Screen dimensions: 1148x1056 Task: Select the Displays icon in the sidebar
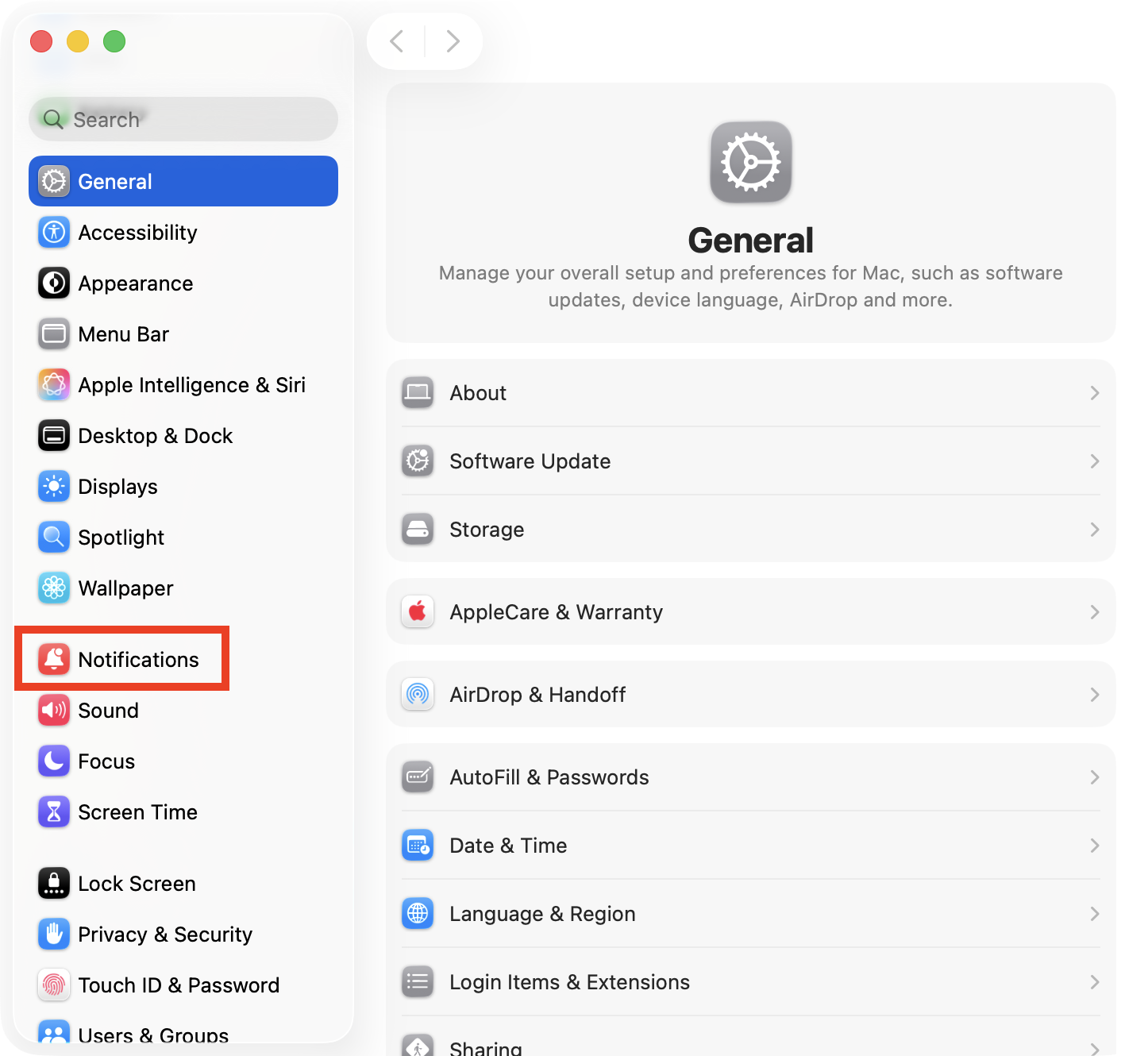click(53, 486)
